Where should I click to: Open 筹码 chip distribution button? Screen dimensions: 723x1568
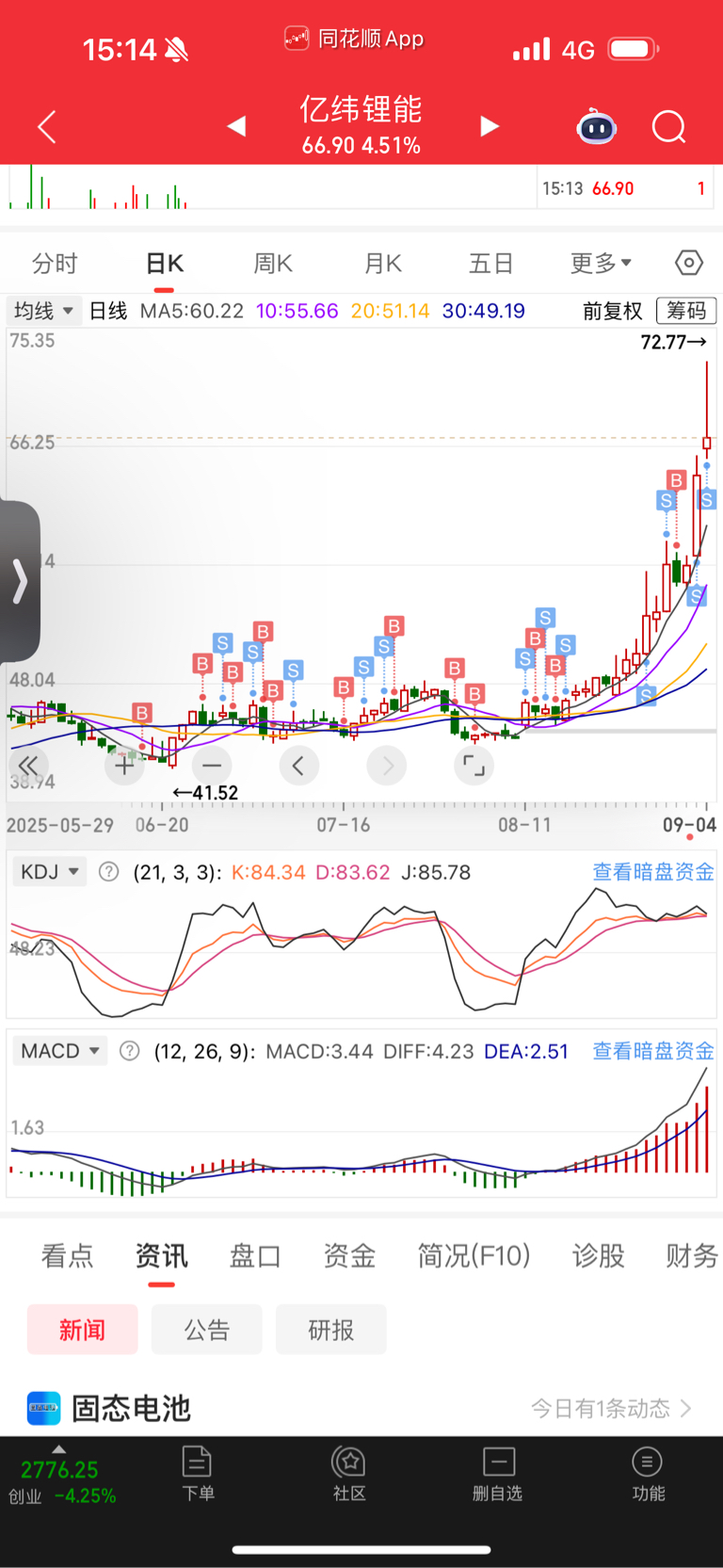pyautogui.click(x=686, y=311)
